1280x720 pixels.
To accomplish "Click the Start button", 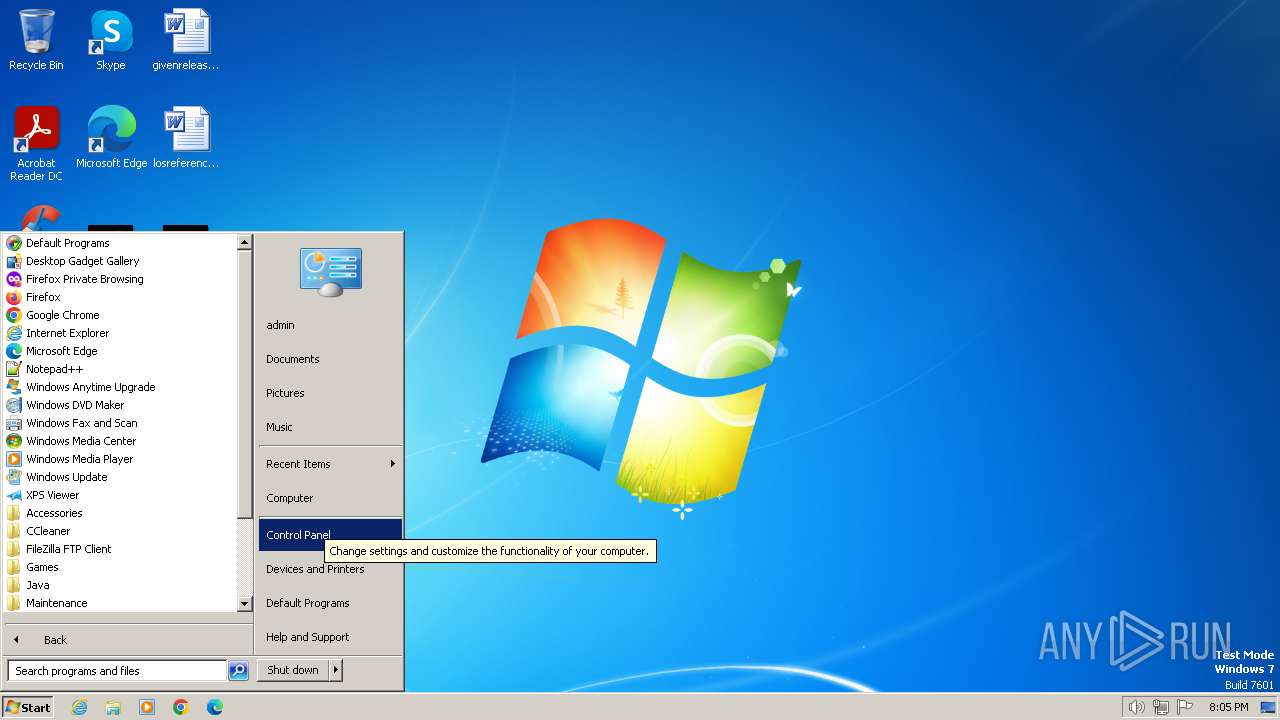I will click(x=28, y=707).
